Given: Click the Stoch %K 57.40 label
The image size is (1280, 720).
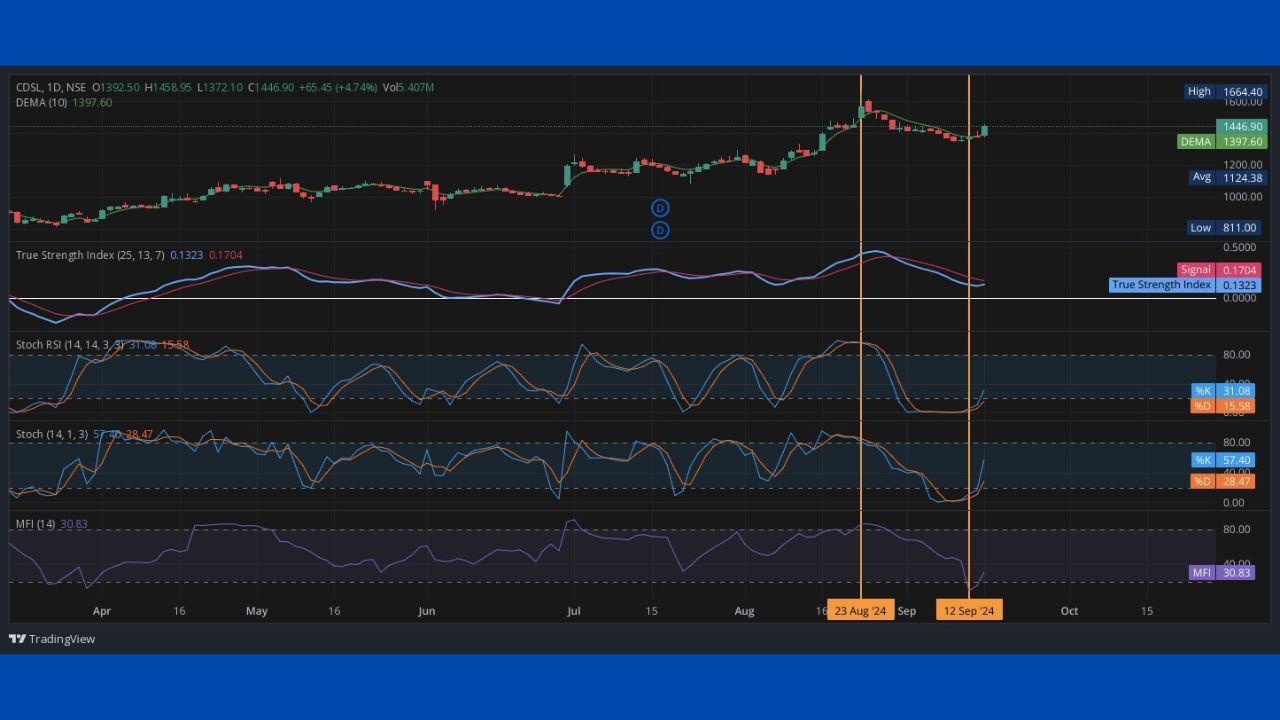Looking at the screenshot, I should (1222, 460).
